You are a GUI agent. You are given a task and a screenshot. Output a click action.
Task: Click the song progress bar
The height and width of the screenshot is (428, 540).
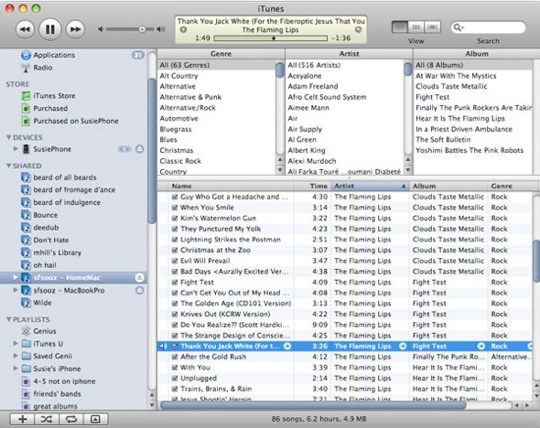(x=270, y=38)
